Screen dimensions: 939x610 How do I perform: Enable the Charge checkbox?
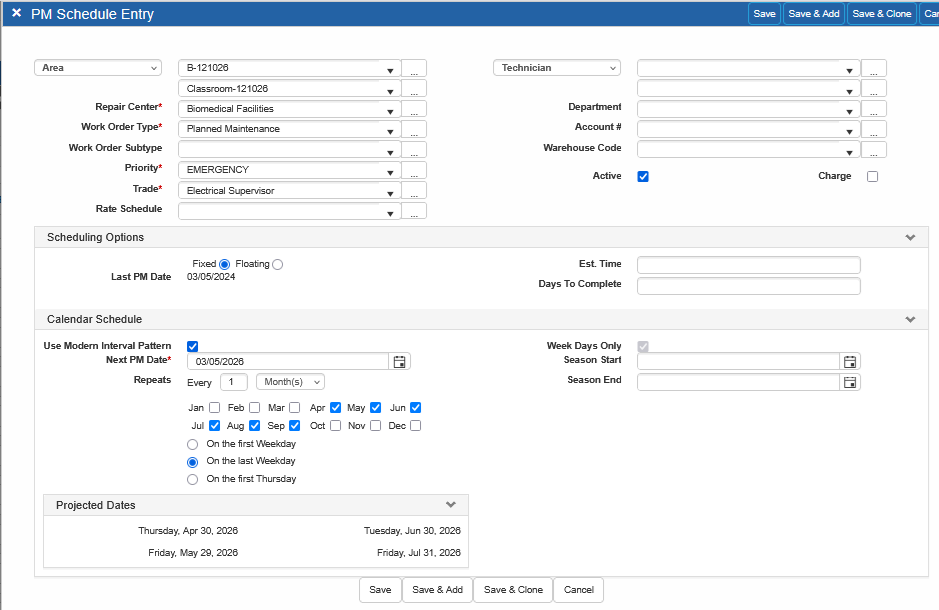click(872, 177)
